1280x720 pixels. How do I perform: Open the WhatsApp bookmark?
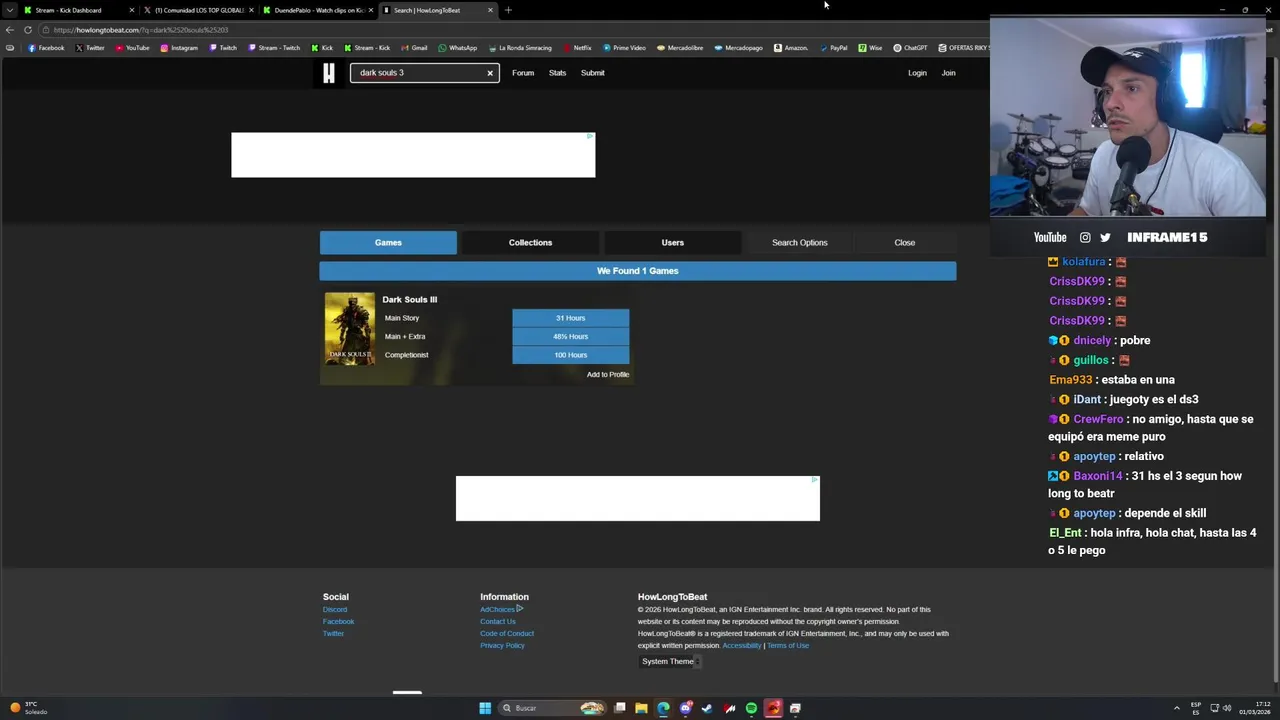(458, 48)
